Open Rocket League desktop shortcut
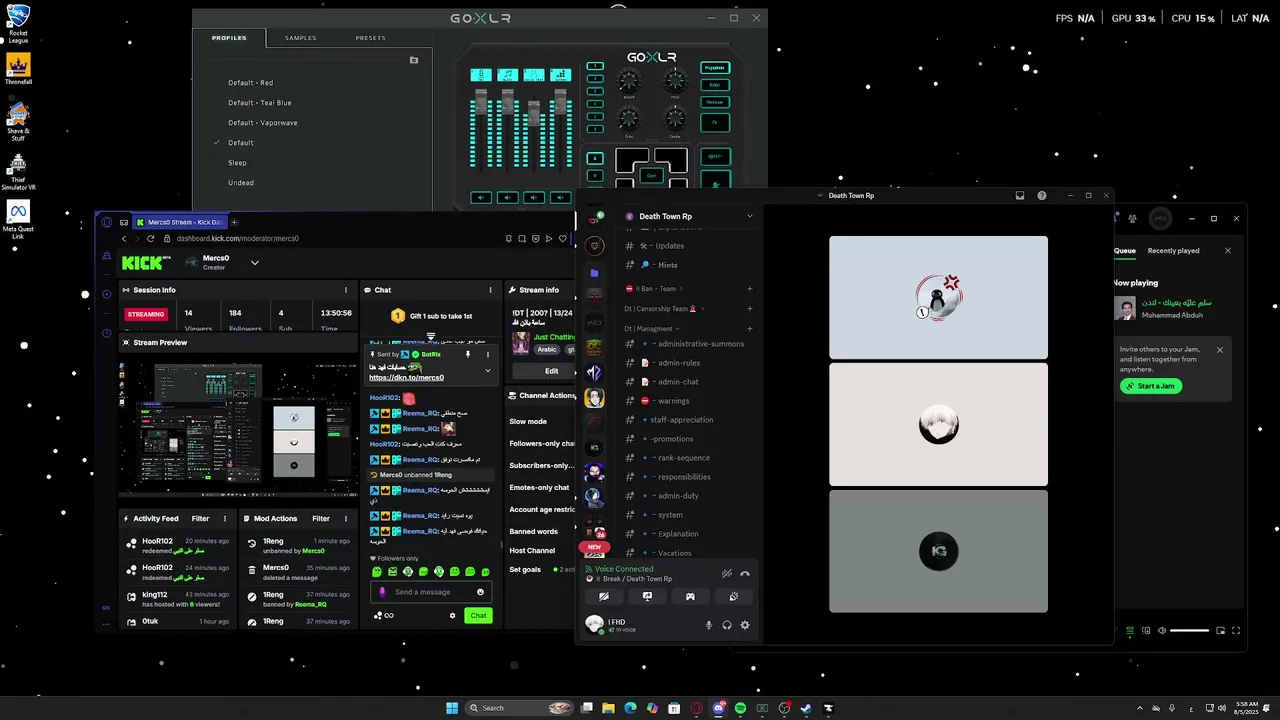This screenshot has width=1280, height=720. 18,25
